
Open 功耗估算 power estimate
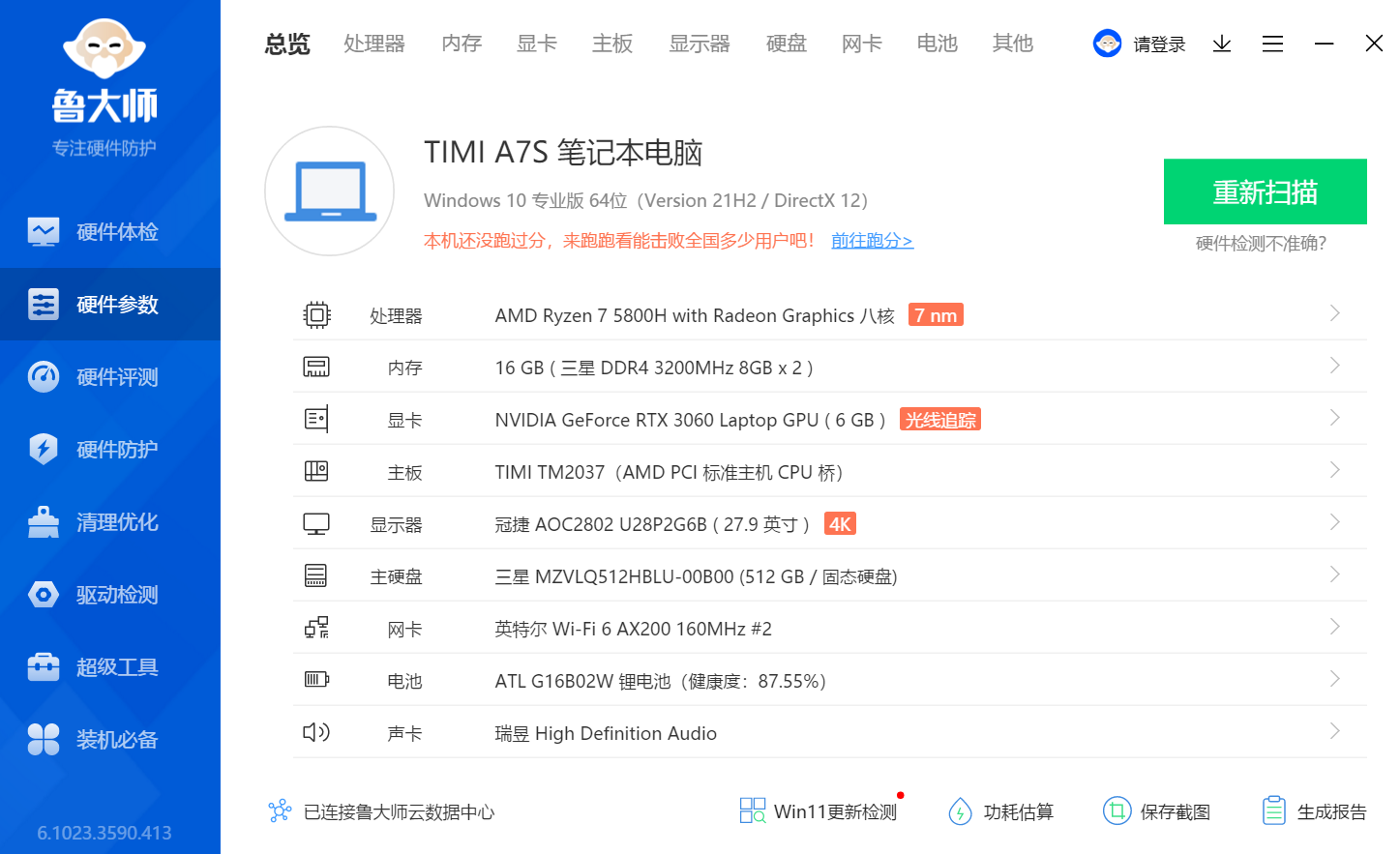(x=1000, y=811)
